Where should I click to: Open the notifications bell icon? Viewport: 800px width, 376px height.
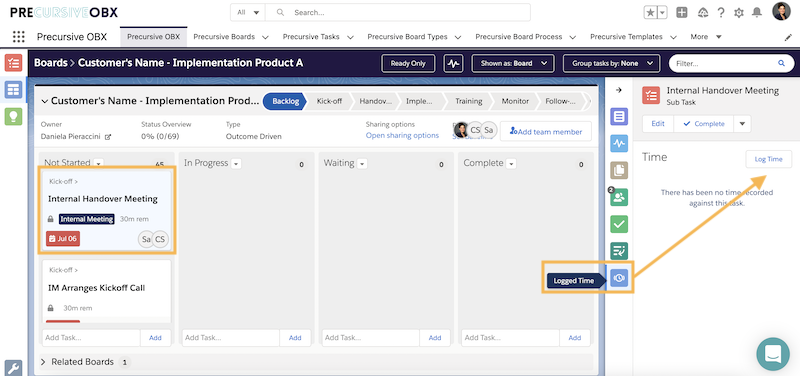coord(758,13)
